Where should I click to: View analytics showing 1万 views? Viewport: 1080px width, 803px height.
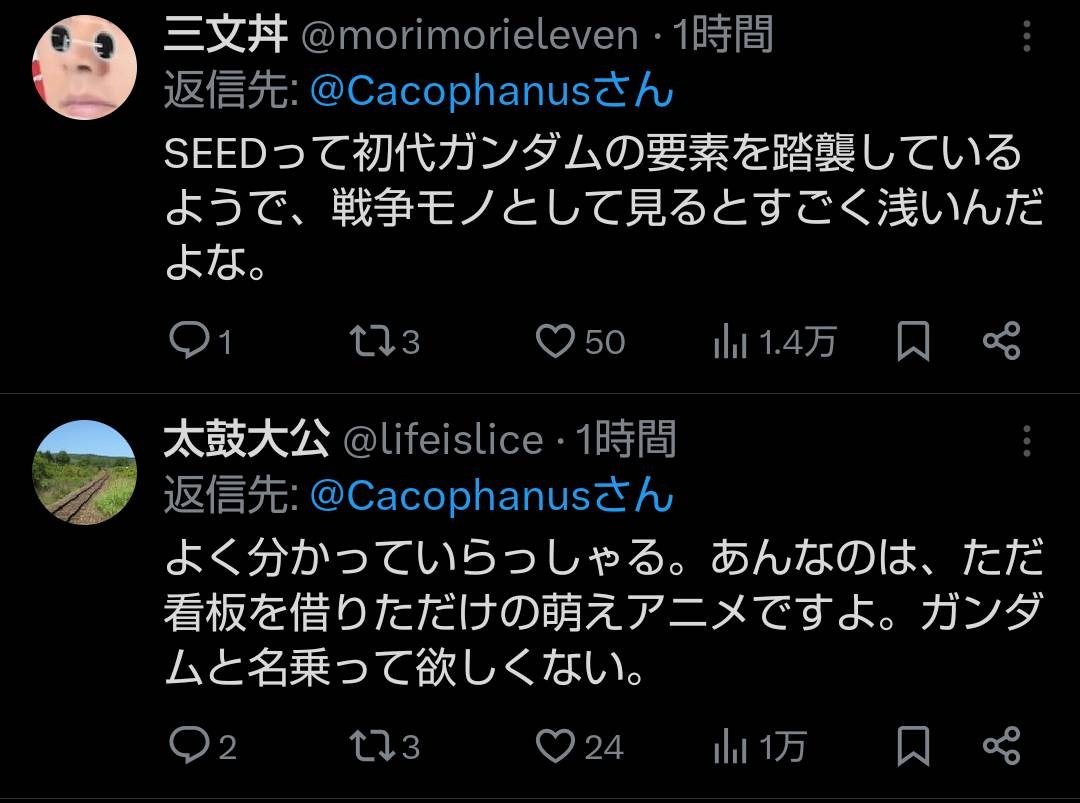pos(731,746)
